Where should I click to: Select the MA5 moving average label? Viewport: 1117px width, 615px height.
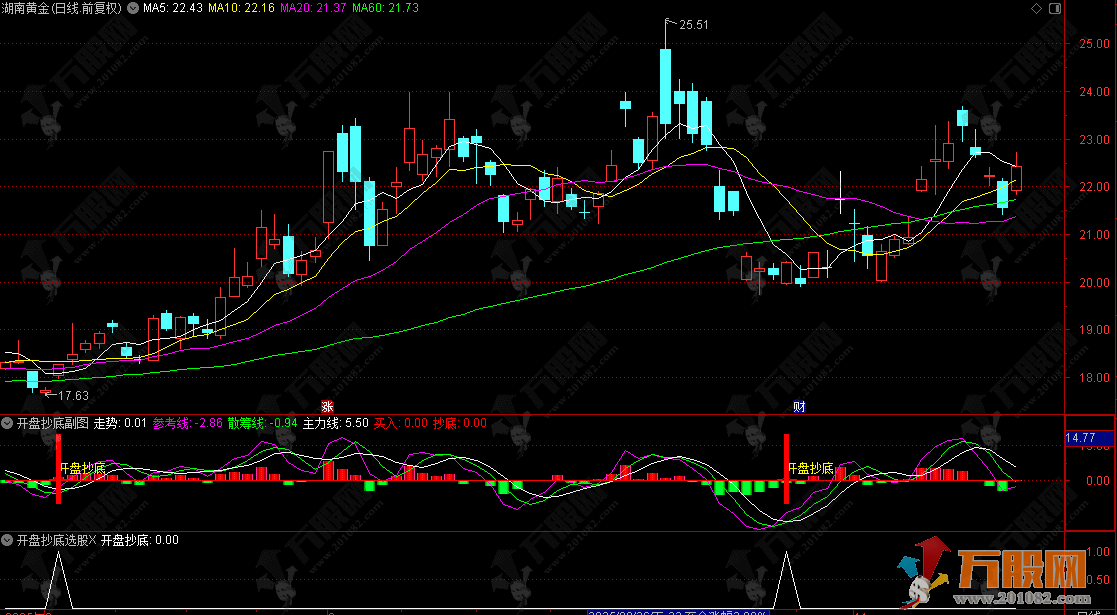(x=174, y=8)
